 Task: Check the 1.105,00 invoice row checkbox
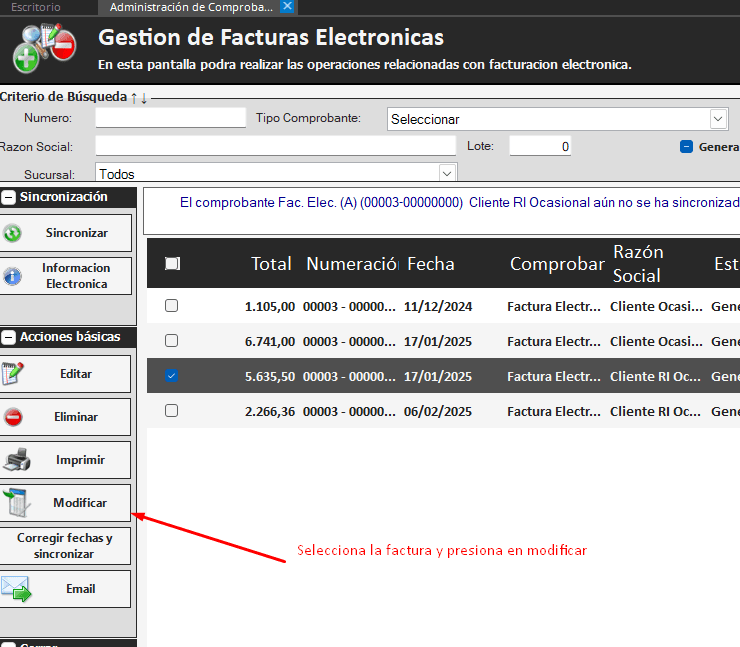pyautogui.click(x=171, y=306)
